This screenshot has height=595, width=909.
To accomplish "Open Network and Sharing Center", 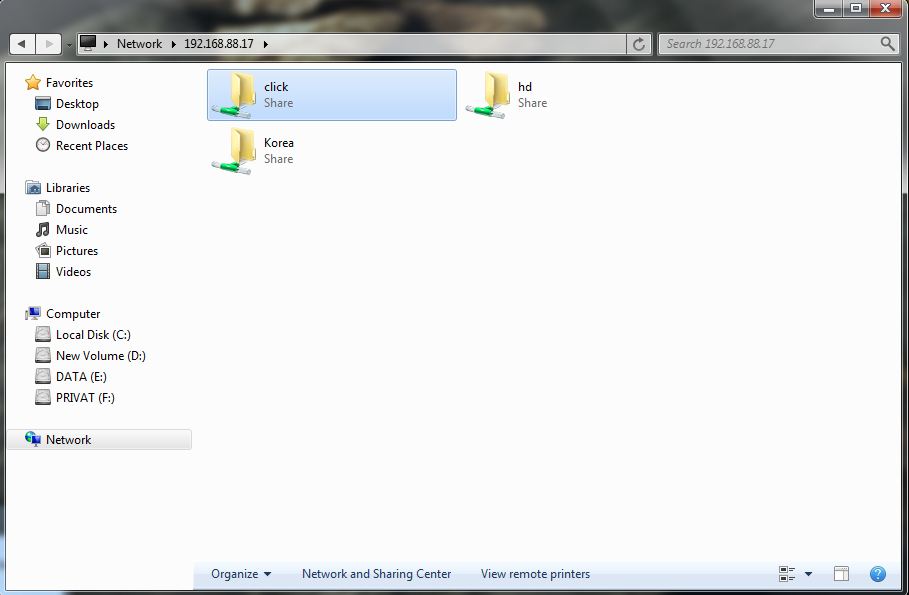I will coord(378,573).
